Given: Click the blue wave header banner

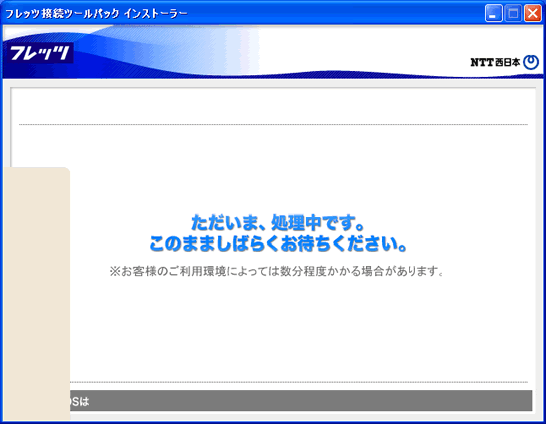Looking at the screenshot, I should pyautogui.click(x=273, y=52).
